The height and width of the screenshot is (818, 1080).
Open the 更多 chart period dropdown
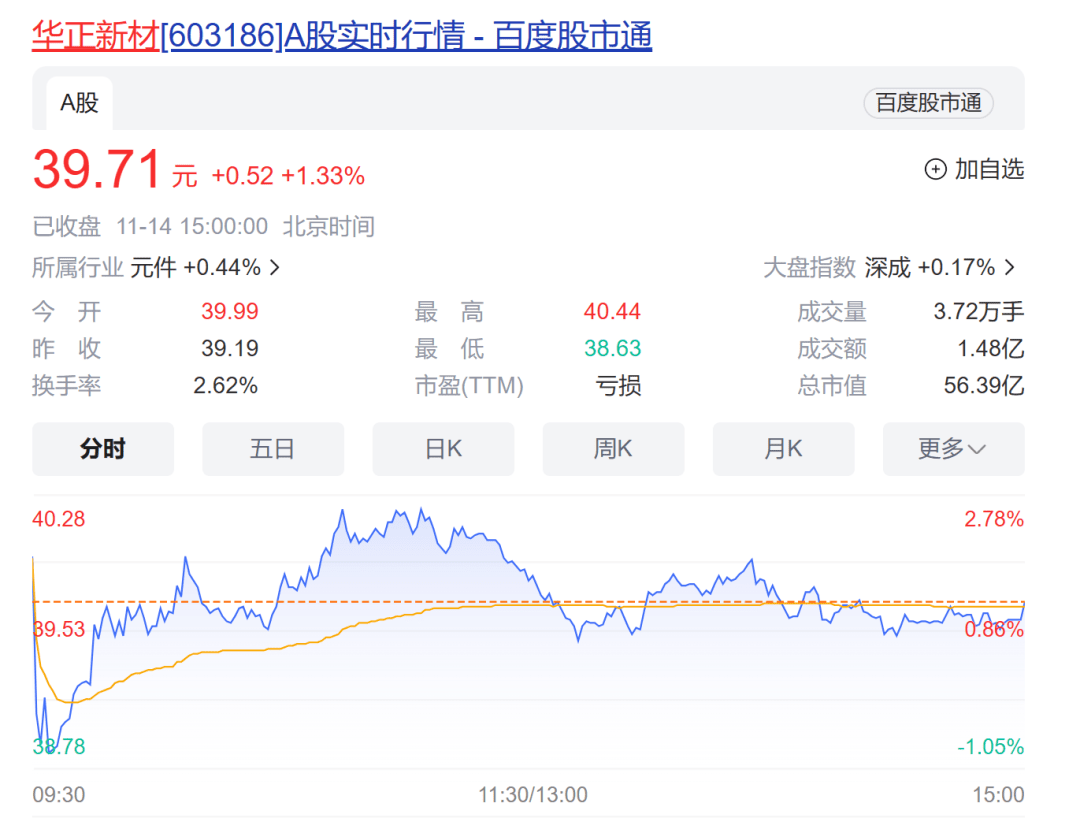(x=953, y=449)
